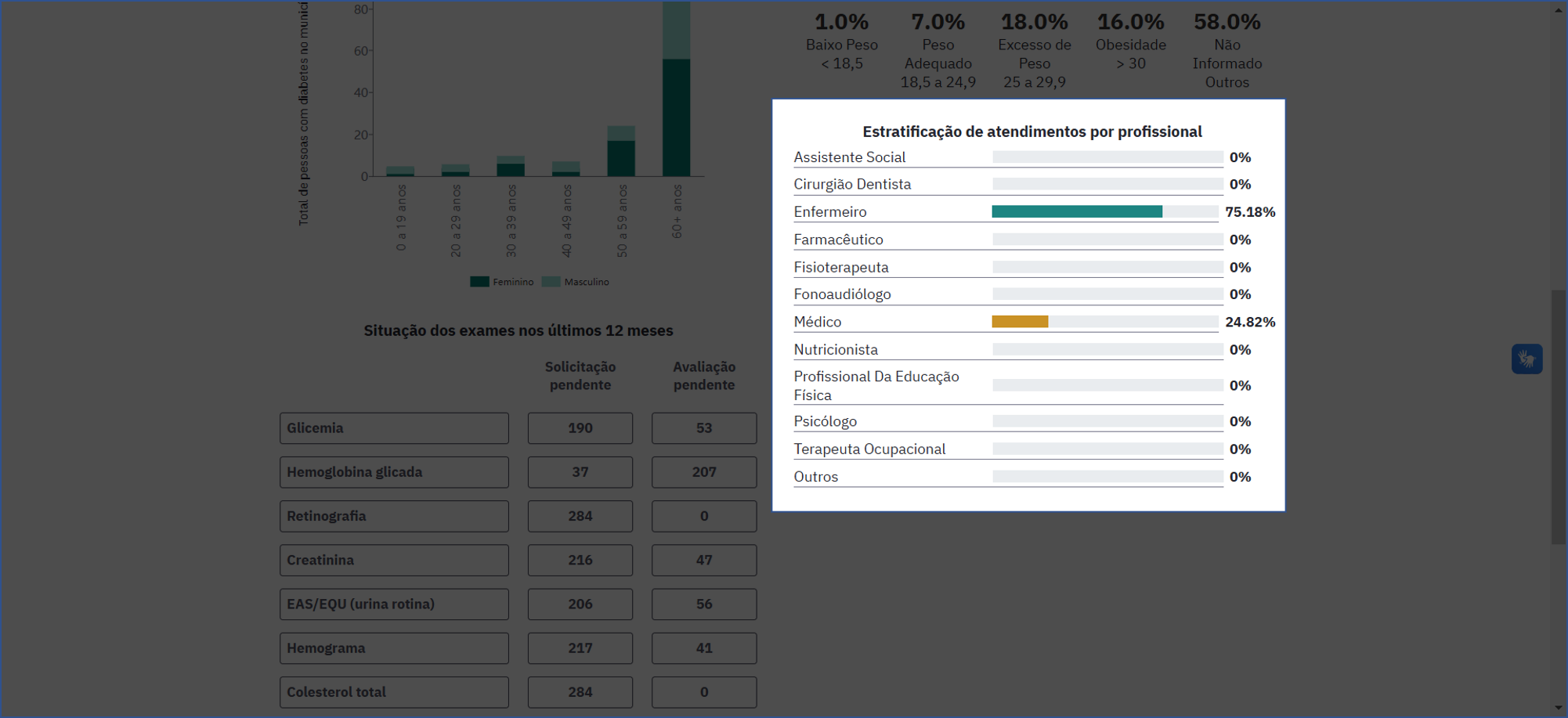This screenshot has width=1568, height=718.
Task: Select the Glicemia exam row label
Action: tap(394, 428)
